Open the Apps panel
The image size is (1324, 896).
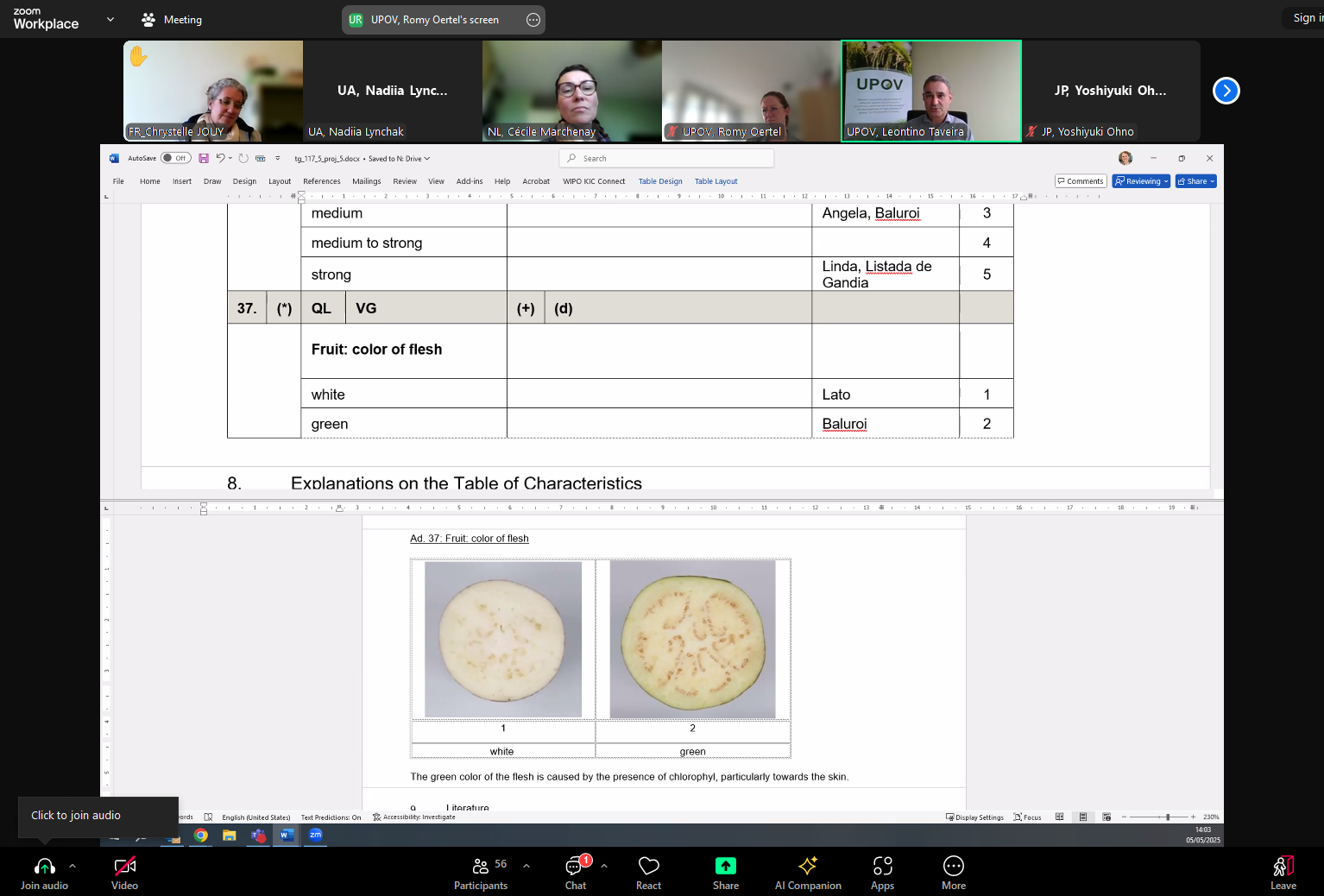882,867
